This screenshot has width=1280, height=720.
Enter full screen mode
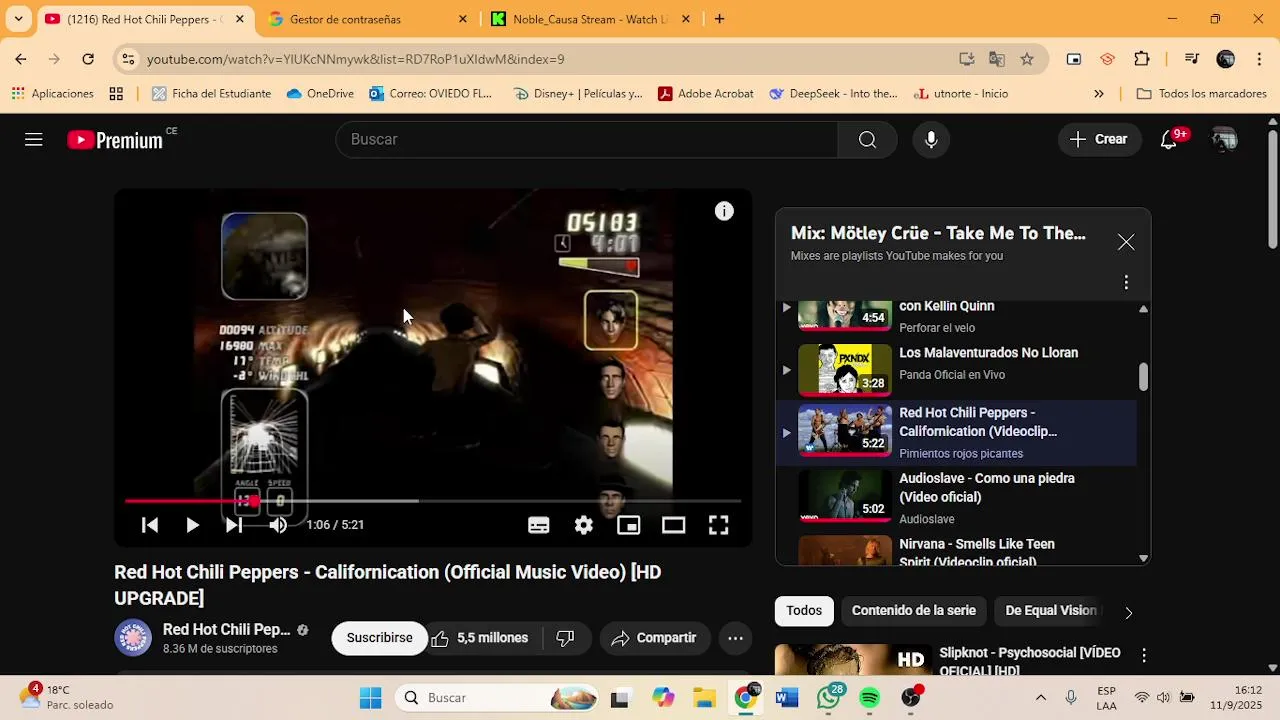tap(719, 525)
